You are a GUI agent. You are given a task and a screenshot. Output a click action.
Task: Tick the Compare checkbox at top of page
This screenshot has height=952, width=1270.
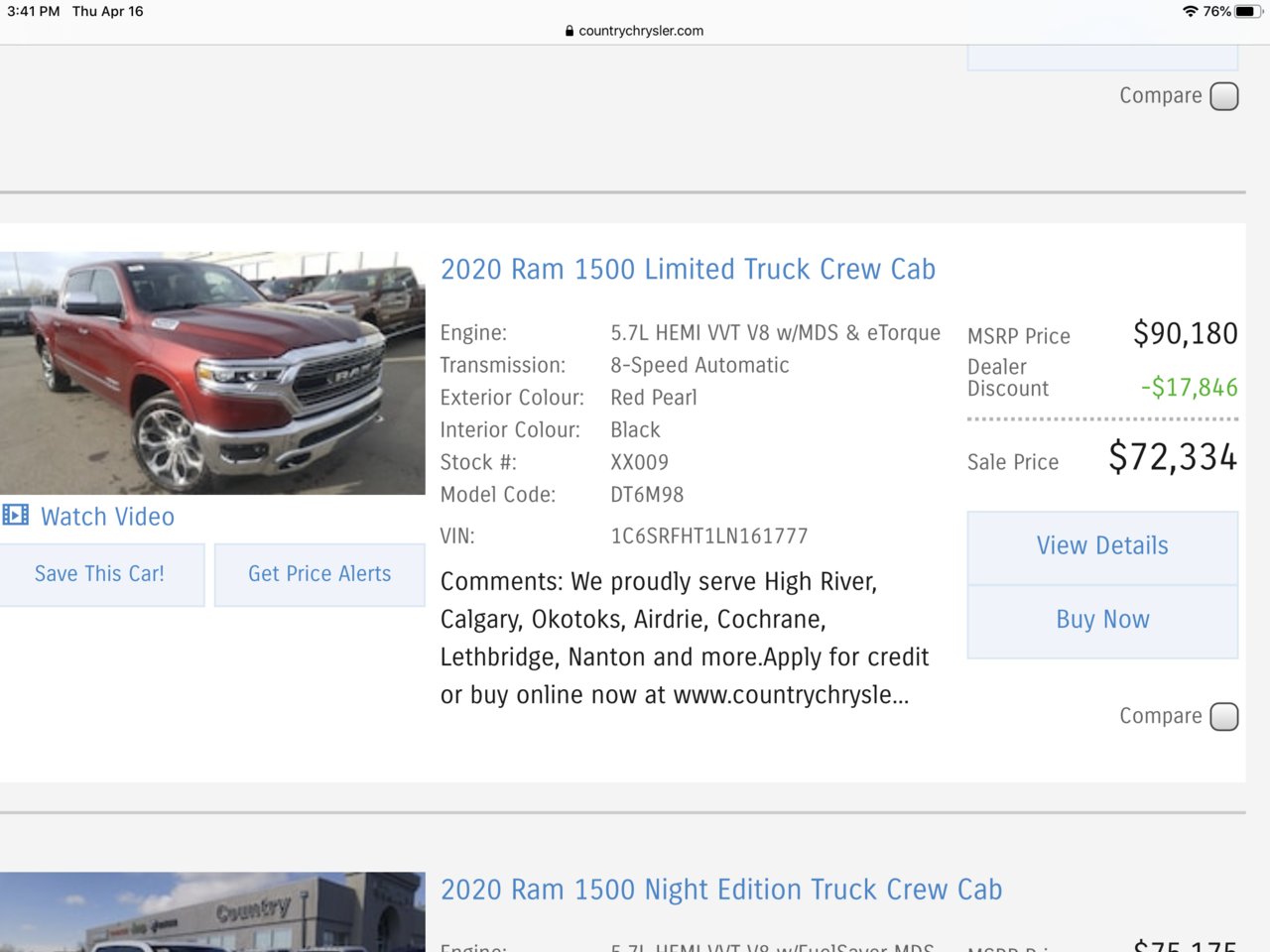coord(1224,96)
